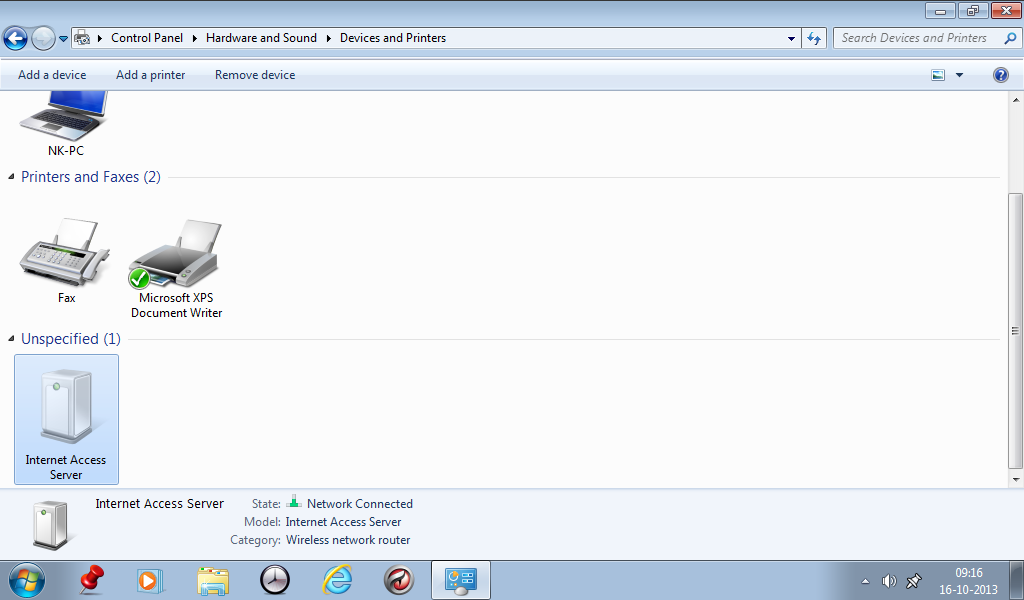
Task: Launch Internet Explorer from taskbar
Action: (338, 580)
